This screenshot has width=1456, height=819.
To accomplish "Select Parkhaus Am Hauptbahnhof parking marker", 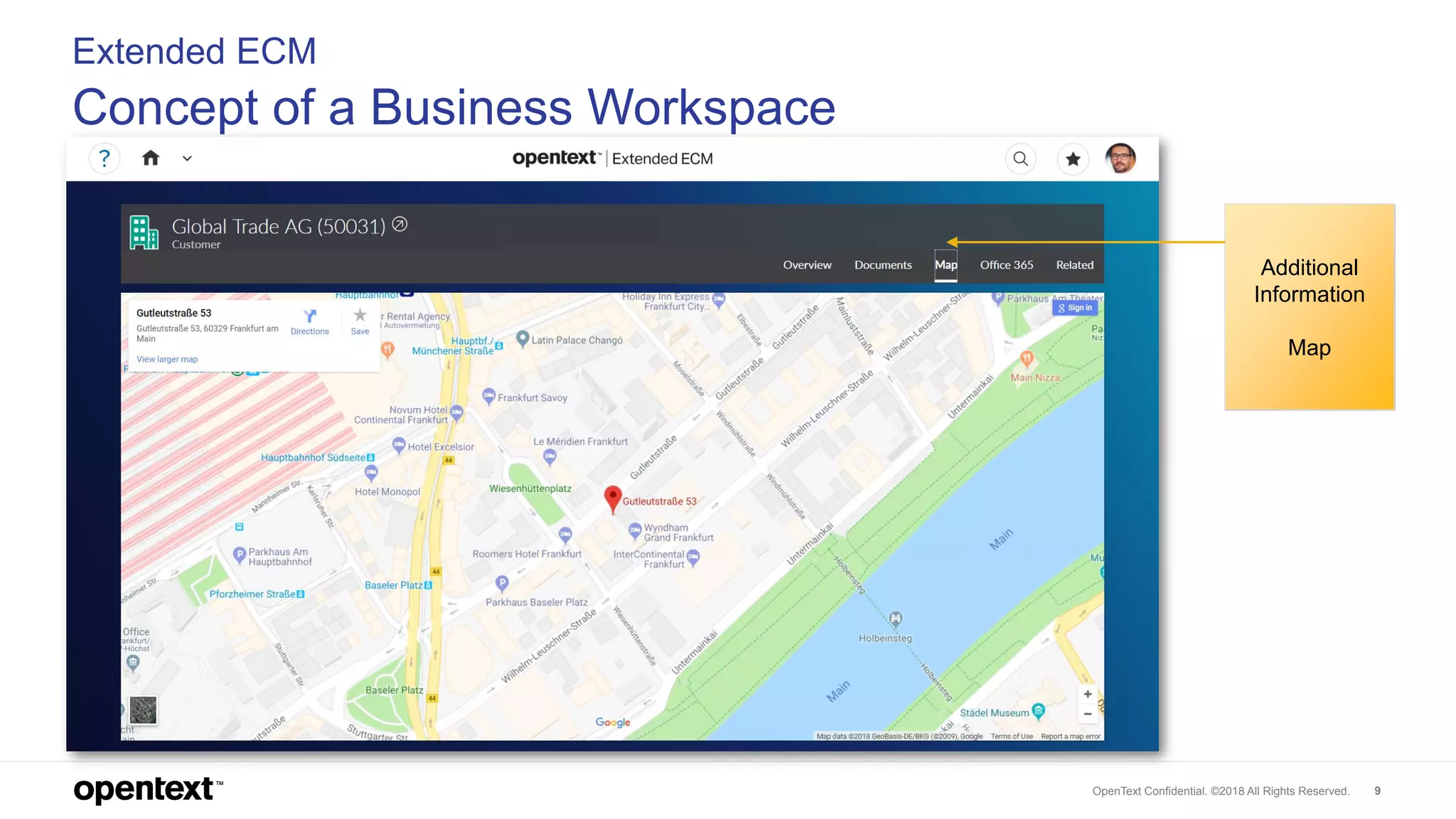I will (240, 555).
